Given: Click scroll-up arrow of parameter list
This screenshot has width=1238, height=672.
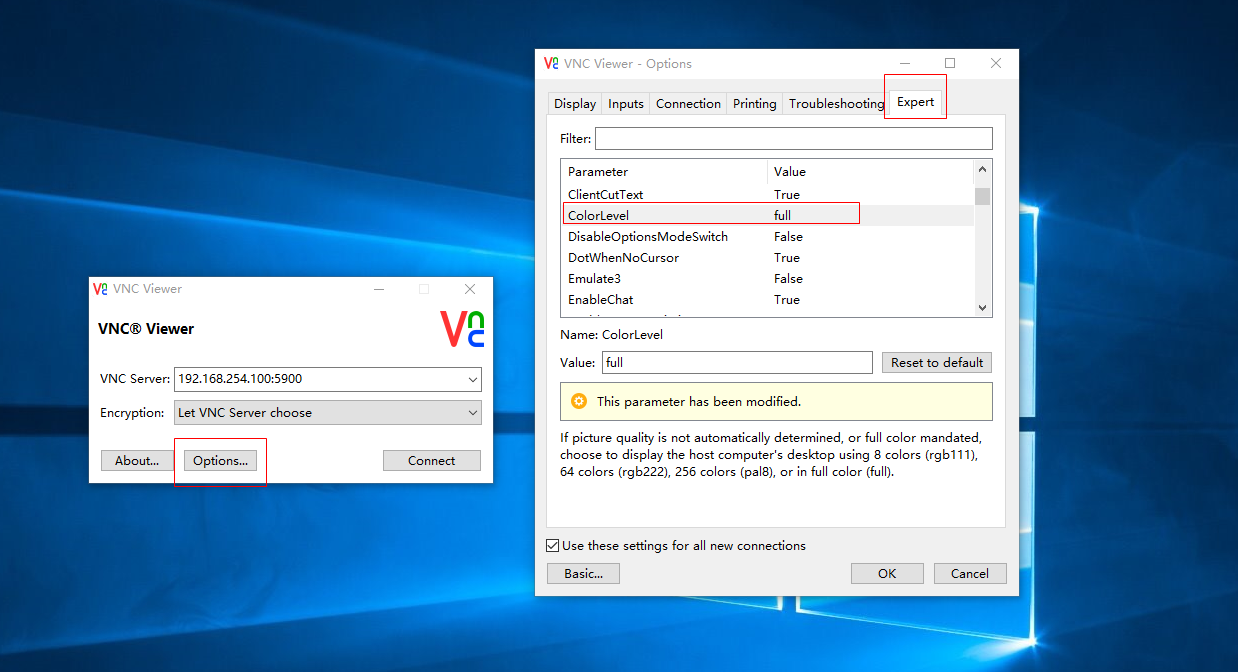Looking at the screenshot, I should pos(982,170).
